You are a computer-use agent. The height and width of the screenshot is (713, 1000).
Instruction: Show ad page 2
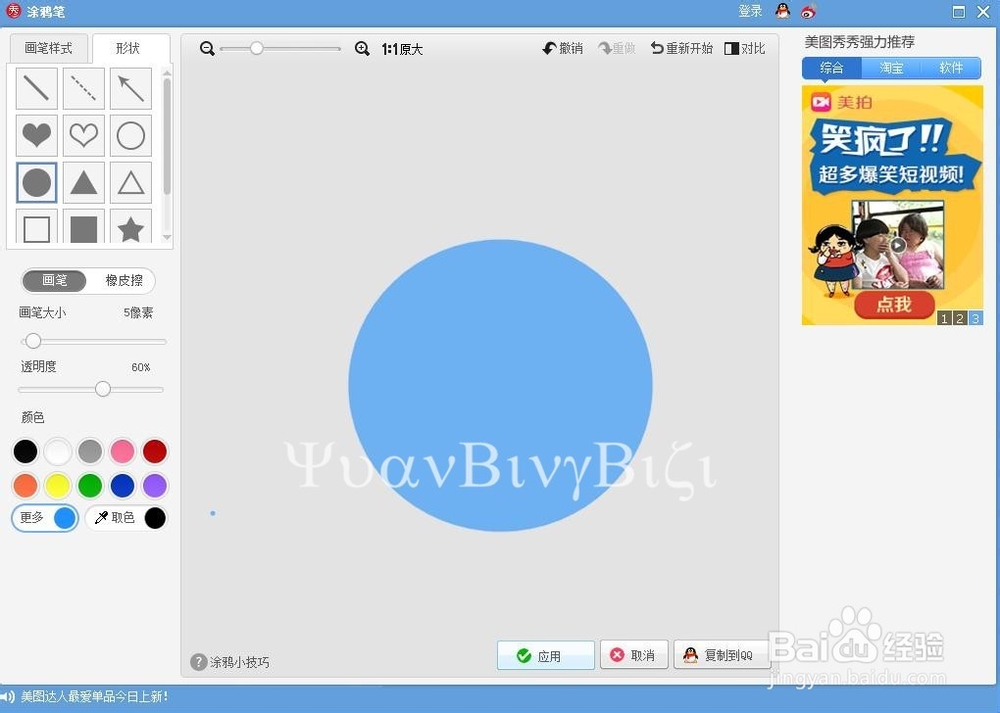coord(960,318)
